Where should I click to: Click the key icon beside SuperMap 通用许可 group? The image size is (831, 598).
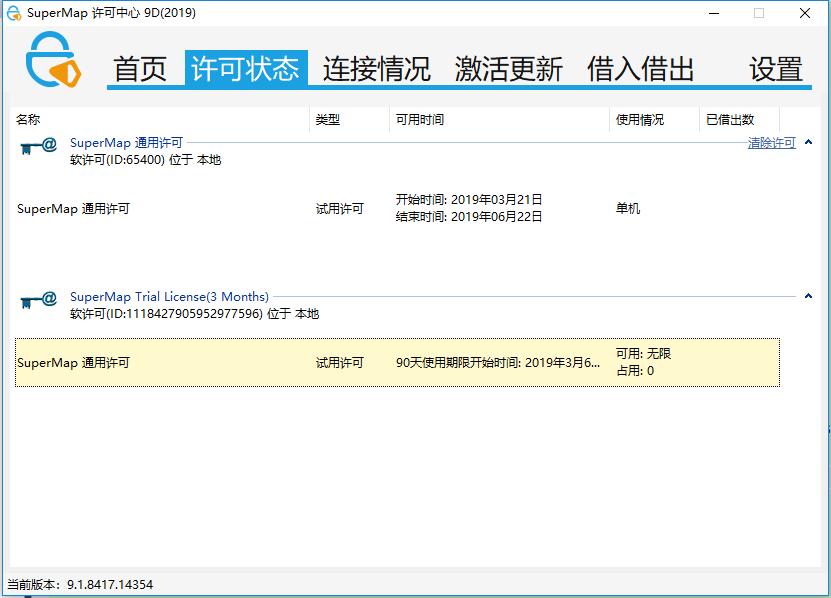point(39,146)
